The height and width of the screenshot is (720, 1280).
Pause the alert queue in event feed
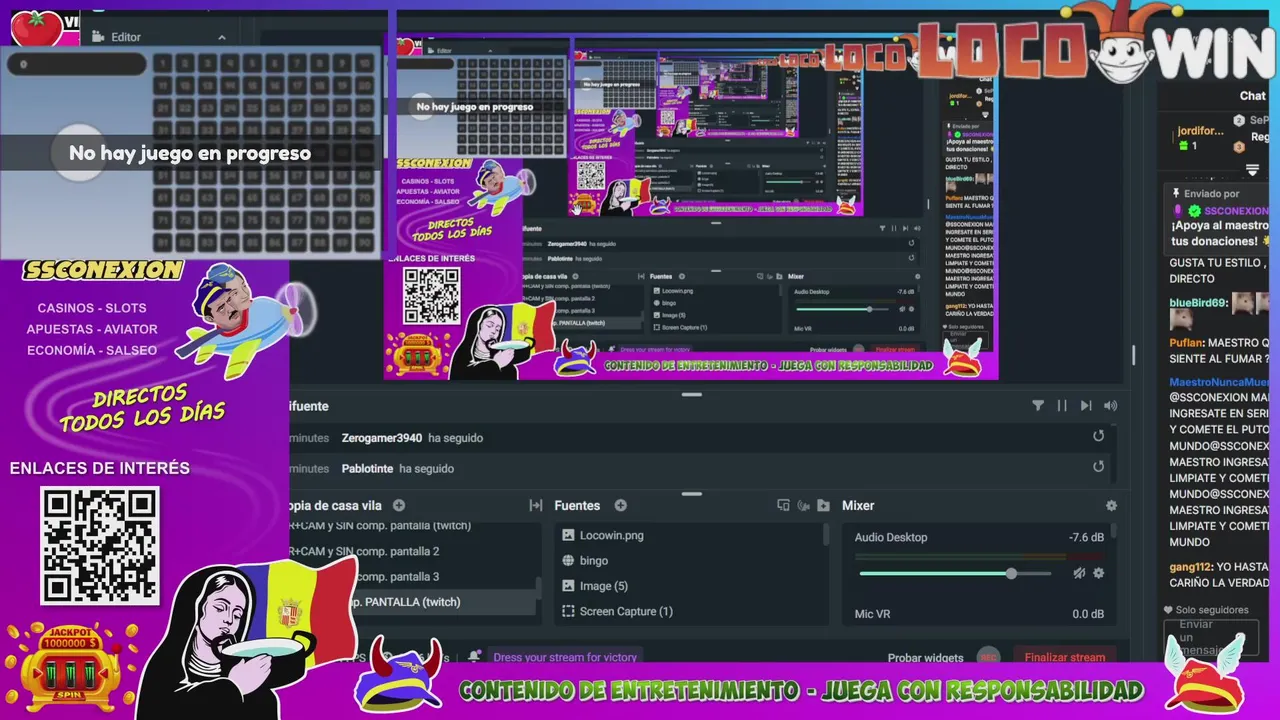click(x=1062, y=405)
